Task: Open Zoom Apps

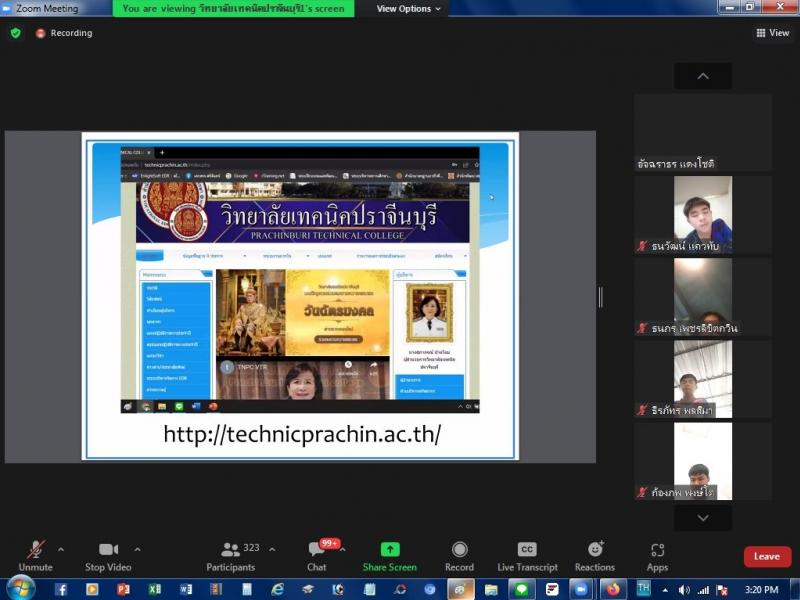Action: click(x=657, y=556)
